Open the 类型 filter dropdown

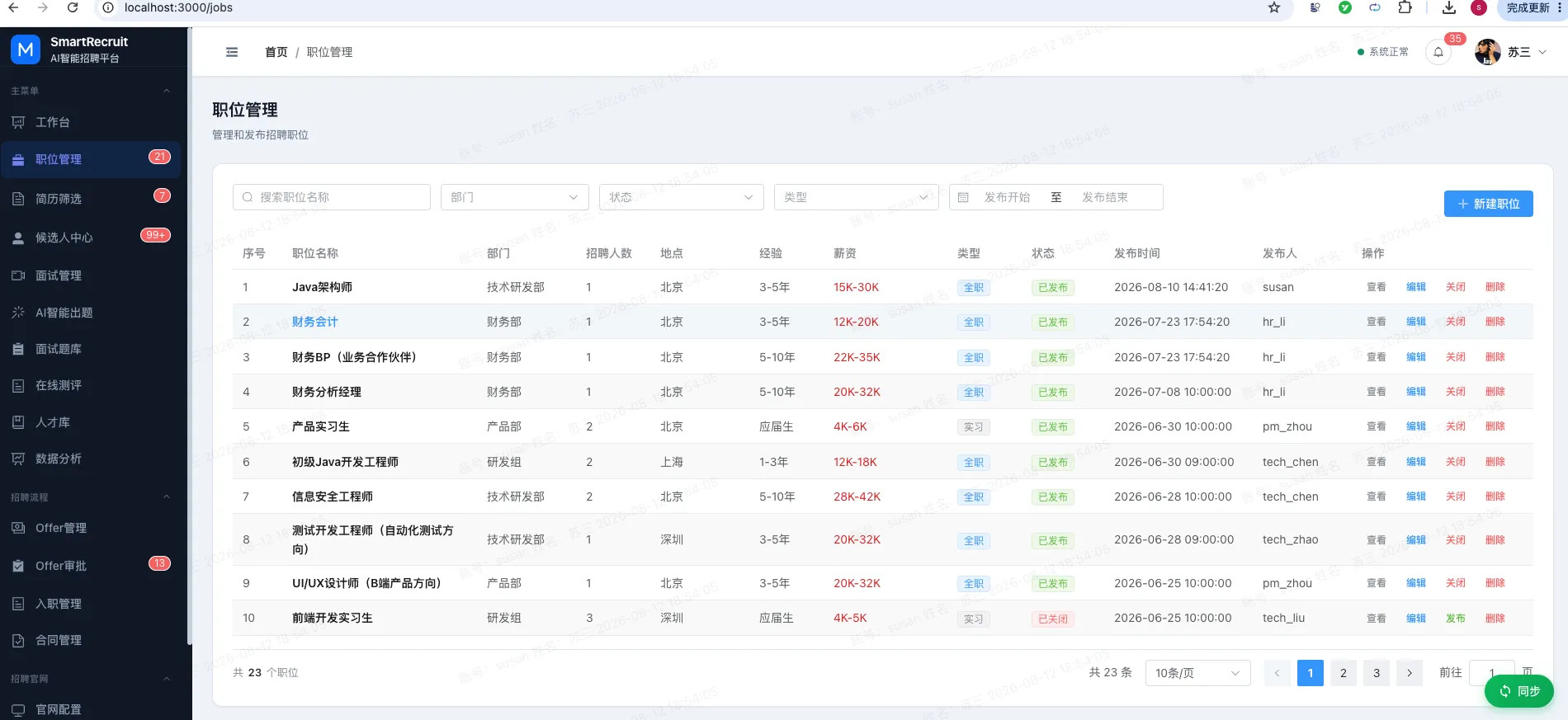click(856, 197)
